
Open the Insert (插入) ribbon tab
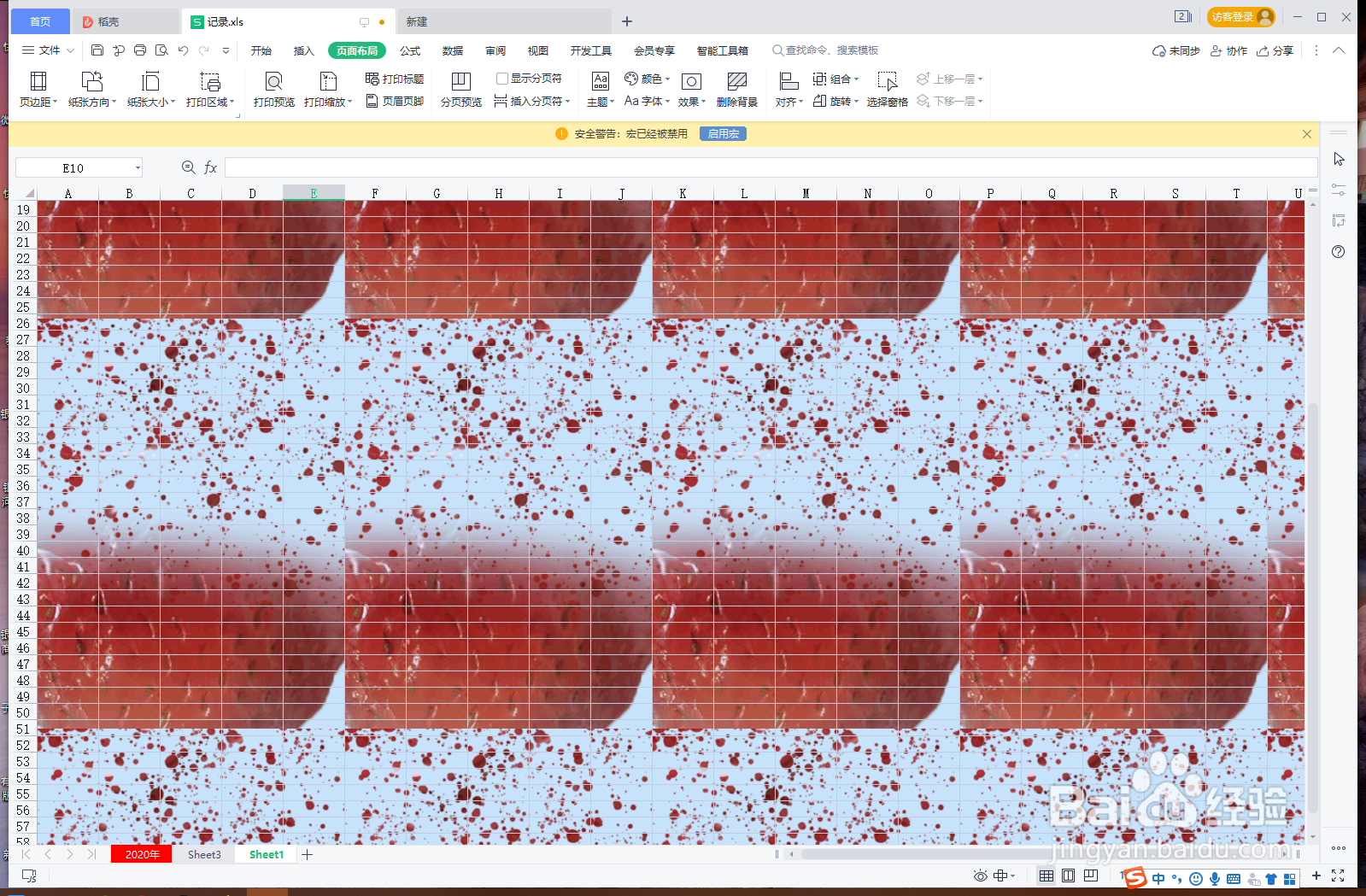coord(304,50)
